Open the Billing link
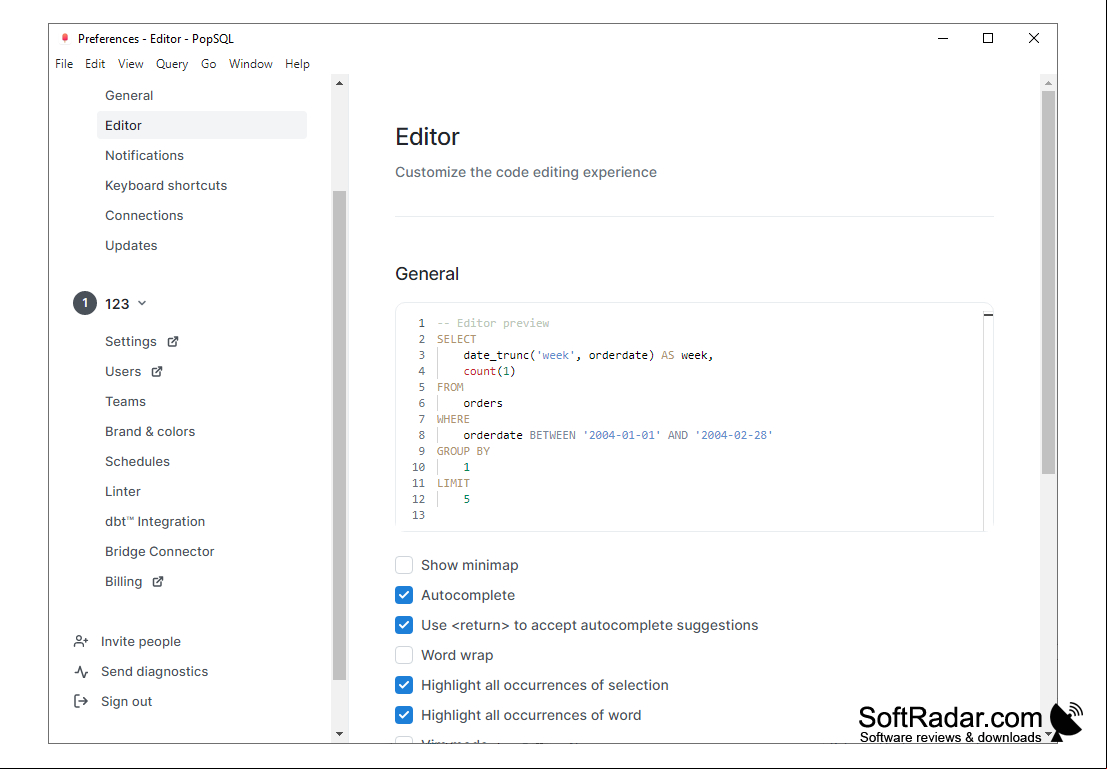 click(x=124, y=582)
